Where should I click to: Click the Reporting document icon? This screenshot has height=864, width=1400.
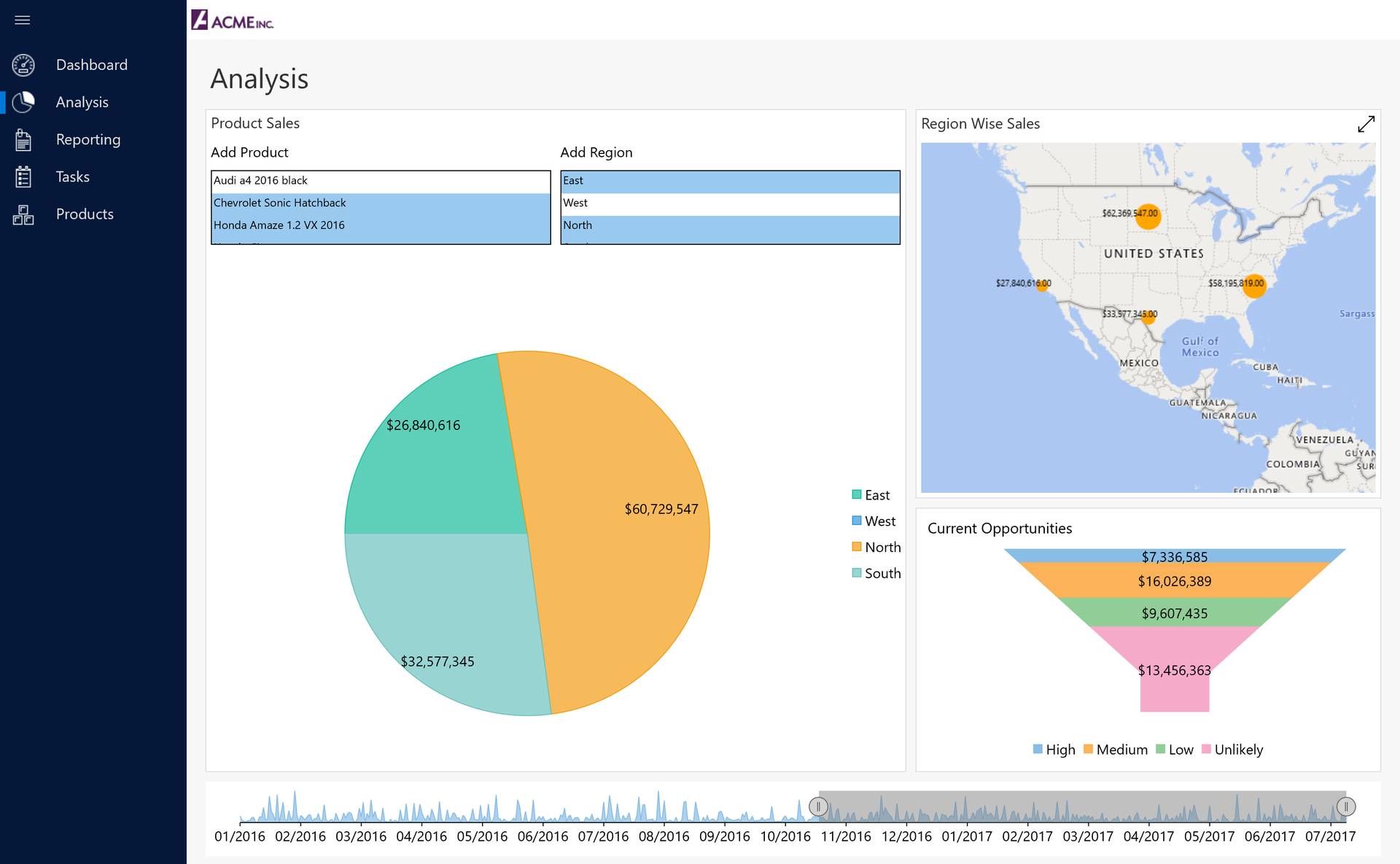pyautogui.click(x=23, y=139)
